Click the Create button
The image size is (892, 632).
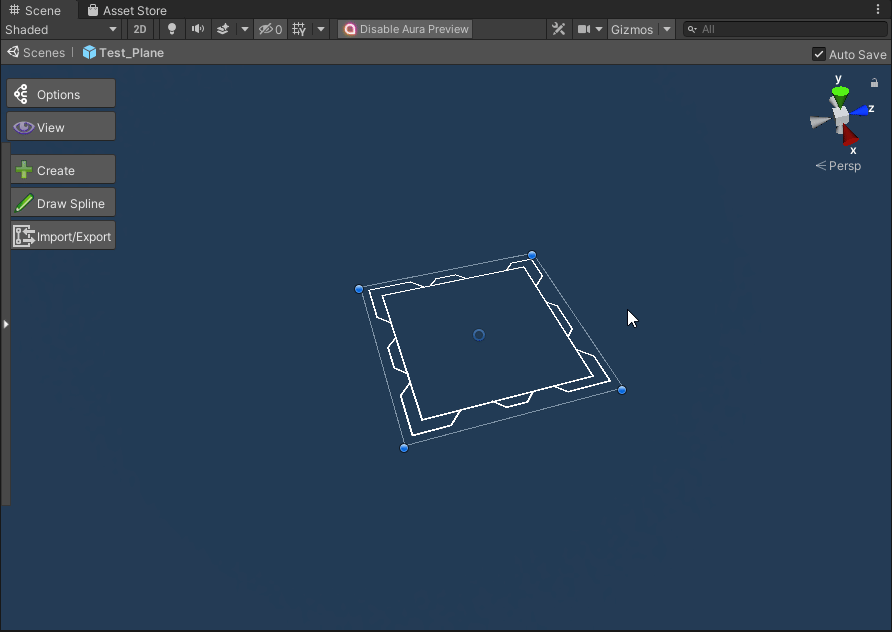(63, 170)
